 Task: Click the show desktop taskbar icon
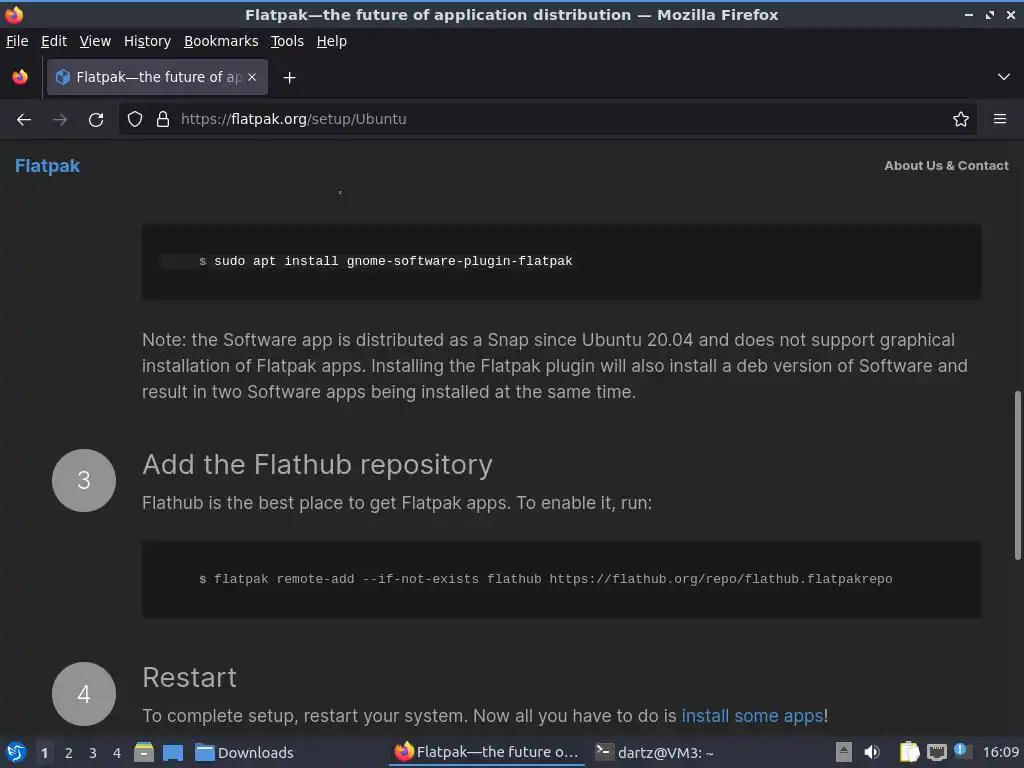[173, 752]
